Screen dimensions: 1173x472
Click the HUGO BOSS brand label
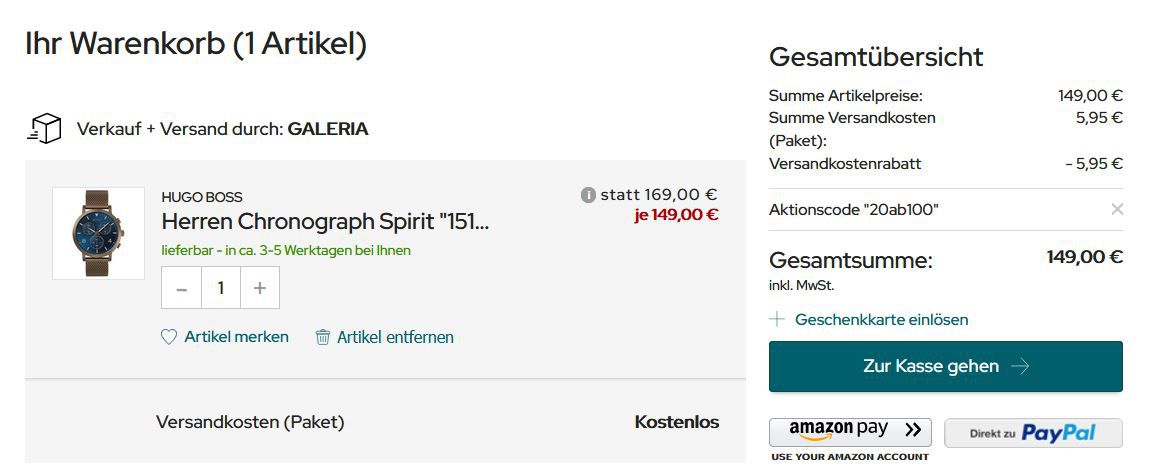(x=202, y=197)
